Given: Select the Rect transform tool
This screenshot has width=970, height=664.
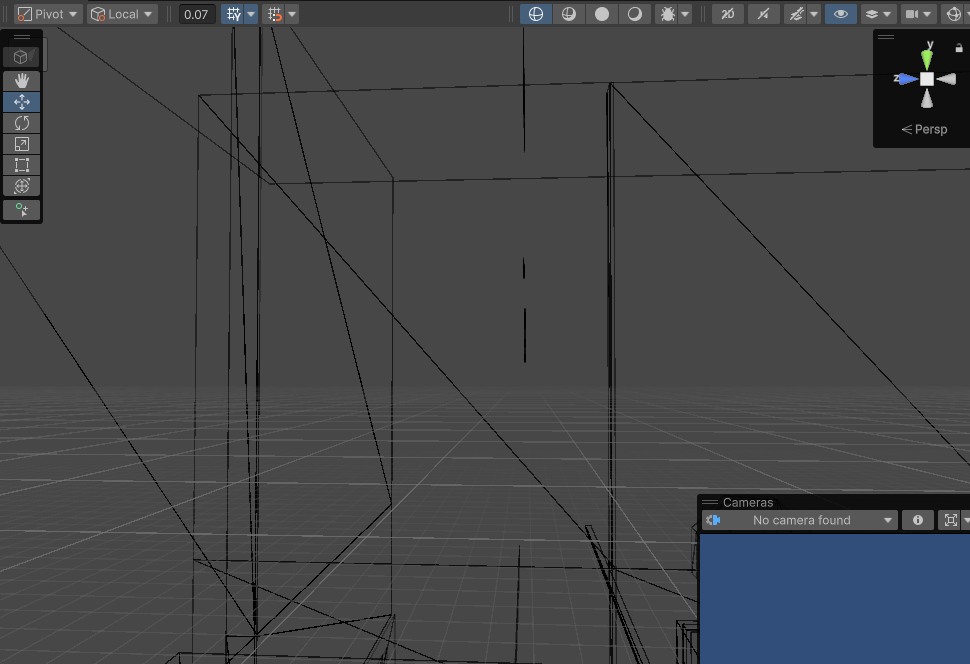Looking at the screenshot, I should coord(21,165).
